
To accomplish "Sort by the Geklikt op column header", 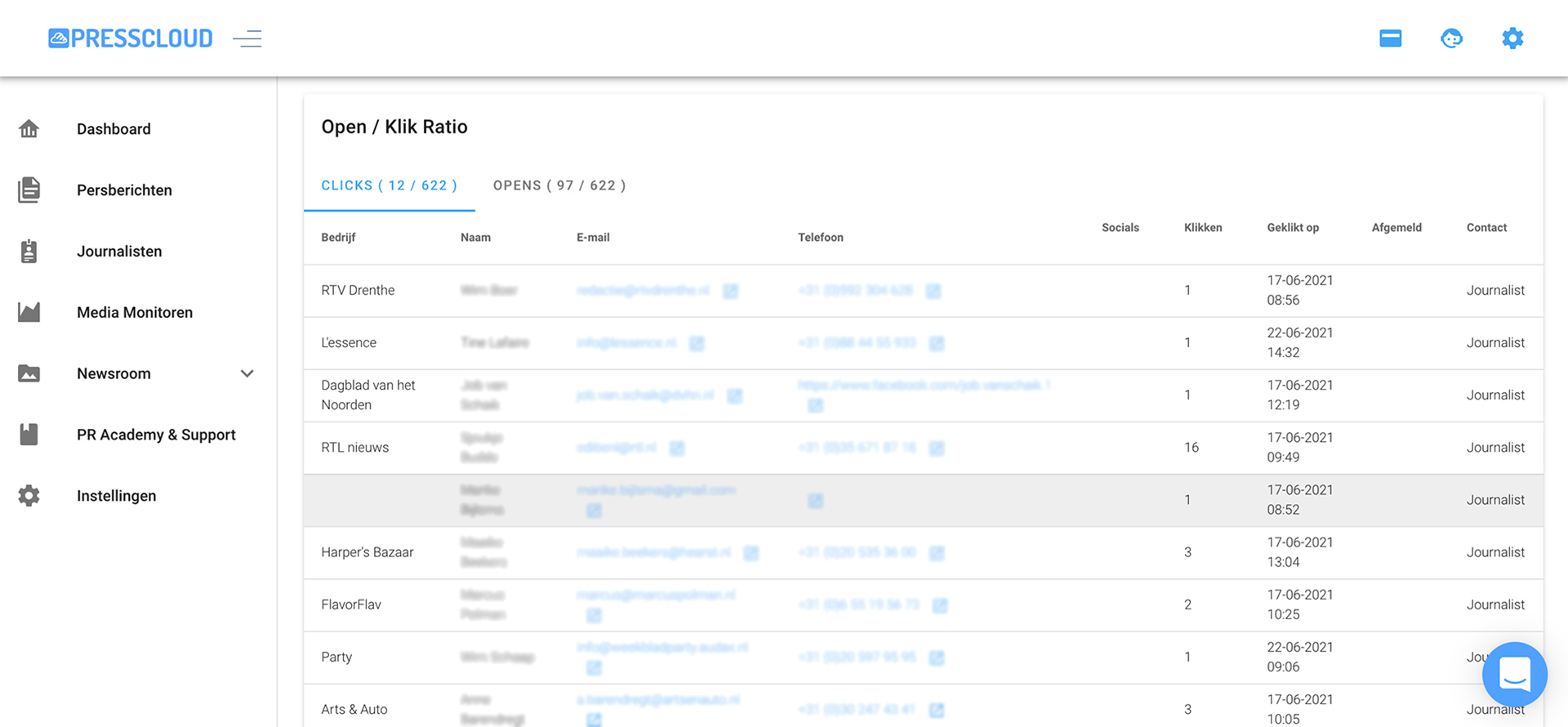I will pyautogui.click(x=1292, y=228).
